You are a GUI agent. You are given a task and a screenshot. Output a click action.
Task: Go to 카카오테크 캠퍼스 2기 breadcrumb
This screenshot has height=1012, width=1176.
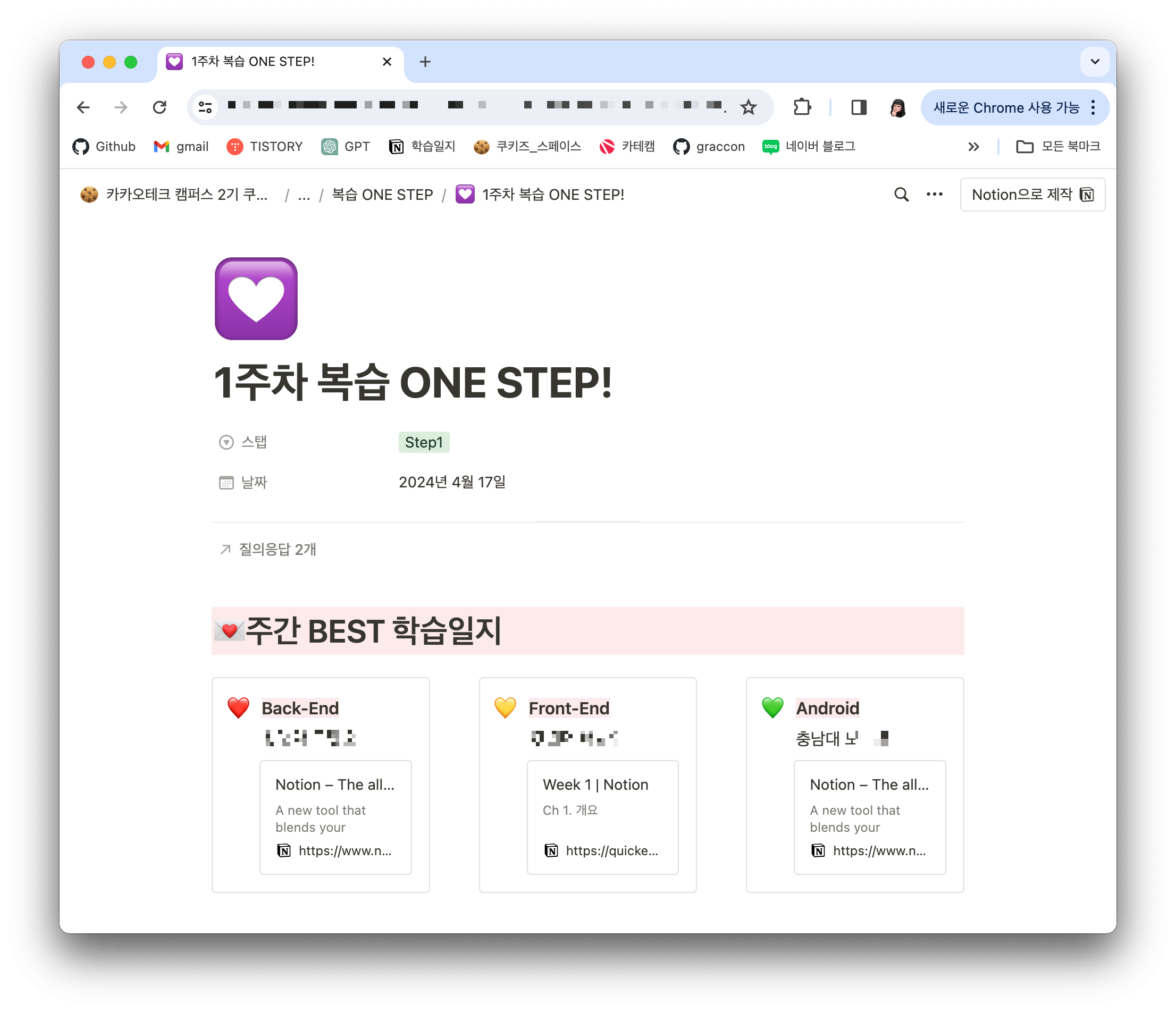point(174,195)
